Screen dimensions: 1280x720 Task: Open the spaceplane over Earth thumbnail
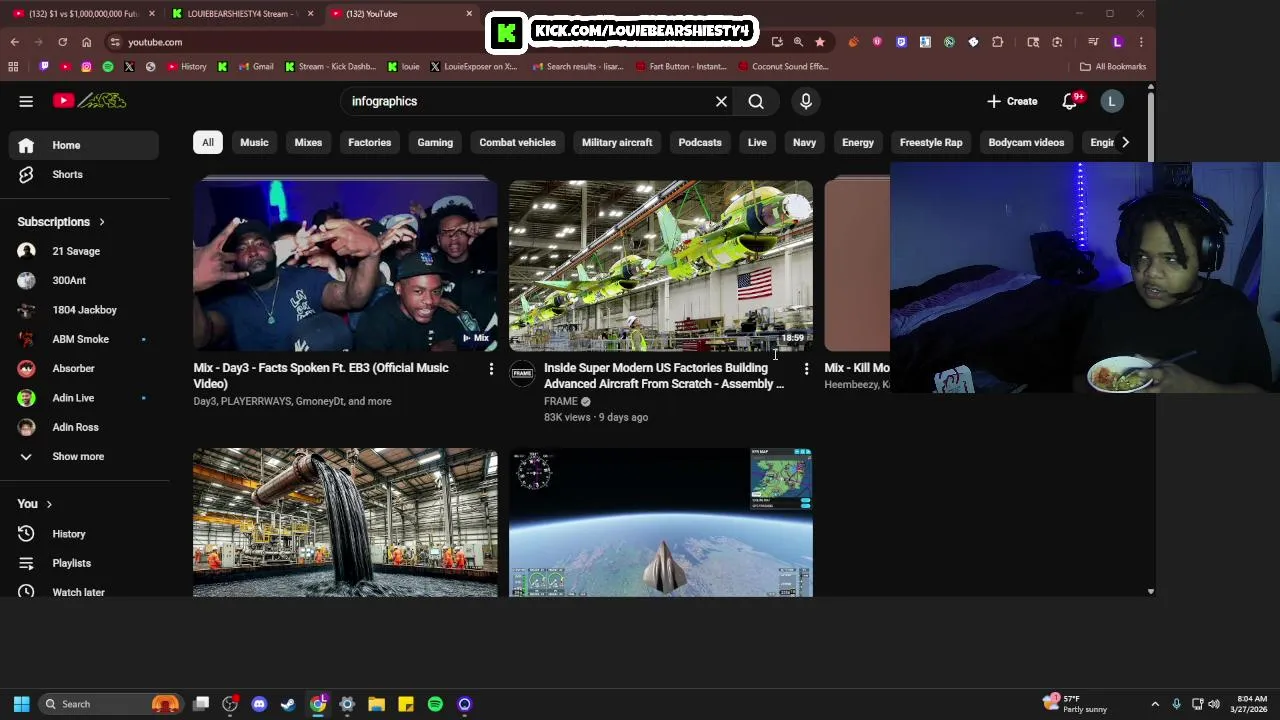[661, 522]
